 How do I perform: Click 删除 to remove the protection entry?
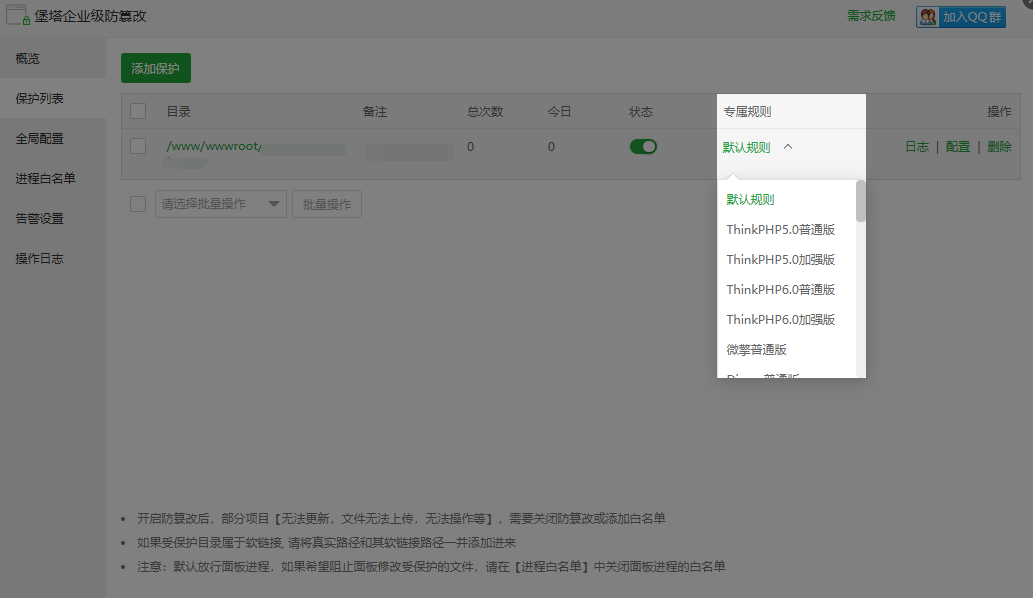[x=997, y=146]
